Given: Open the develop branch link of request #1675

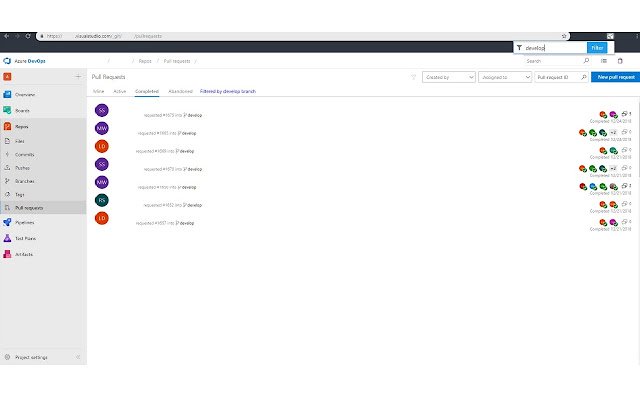Looking at the screenshot, I should (193, 115).
